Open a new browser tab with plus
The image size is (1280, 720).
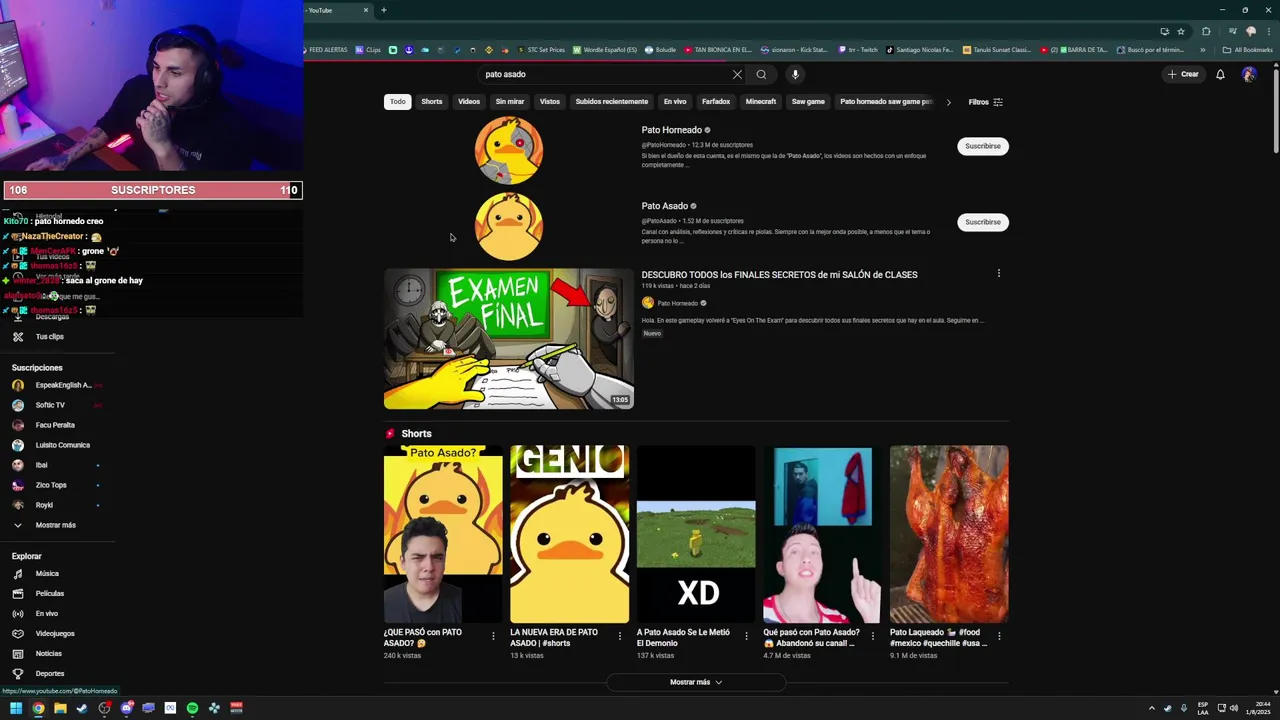point(384,10)
